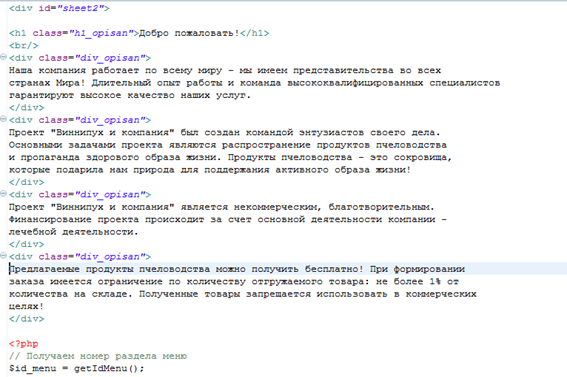
Task: Click the line starting 'Наша компания работает по всему миру'
Action: pyautogui.click(x=225, y=70)
